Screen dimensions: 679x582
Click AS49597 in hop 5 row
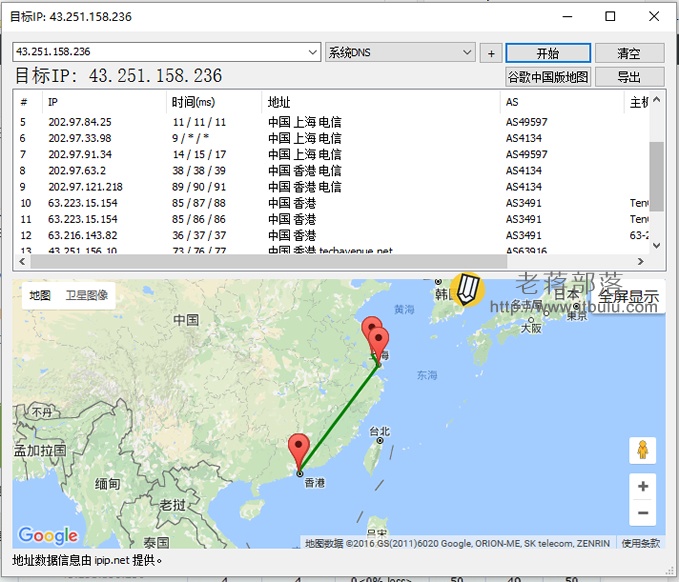coord(527,122)
